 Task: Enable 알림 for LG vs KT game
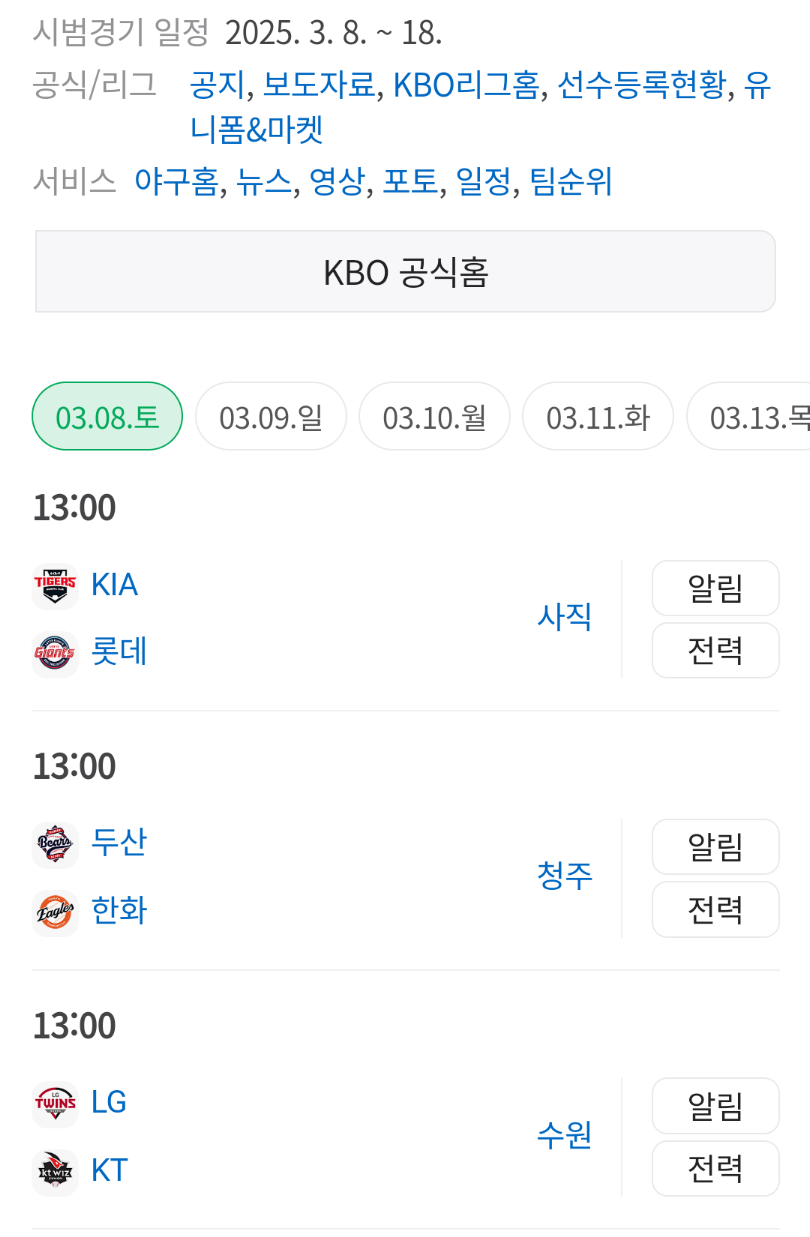click(x=715, y=1106)
